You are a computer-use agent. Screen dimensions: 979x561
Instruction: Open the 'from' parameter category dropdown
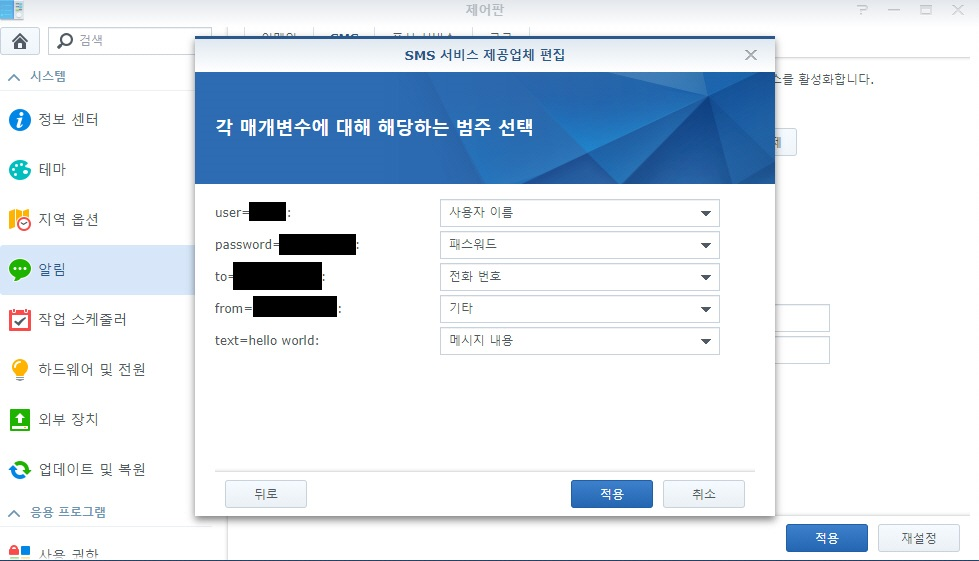[579, 309]
